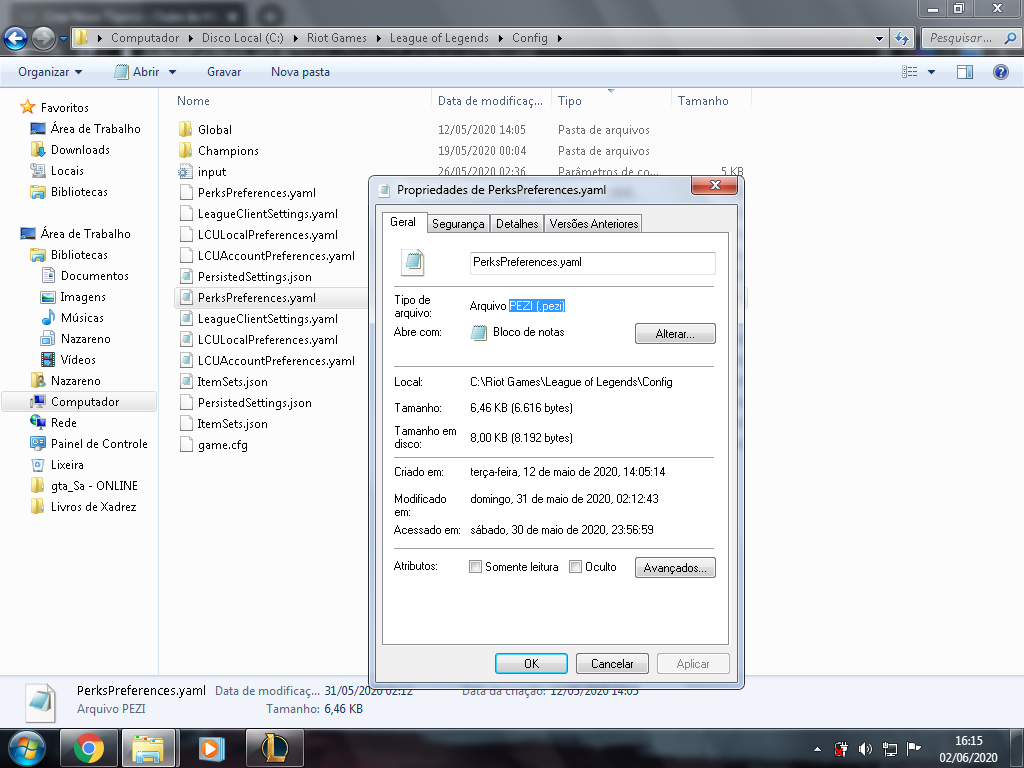Open Windows Explorer from the taskbar

click(148, 748)
